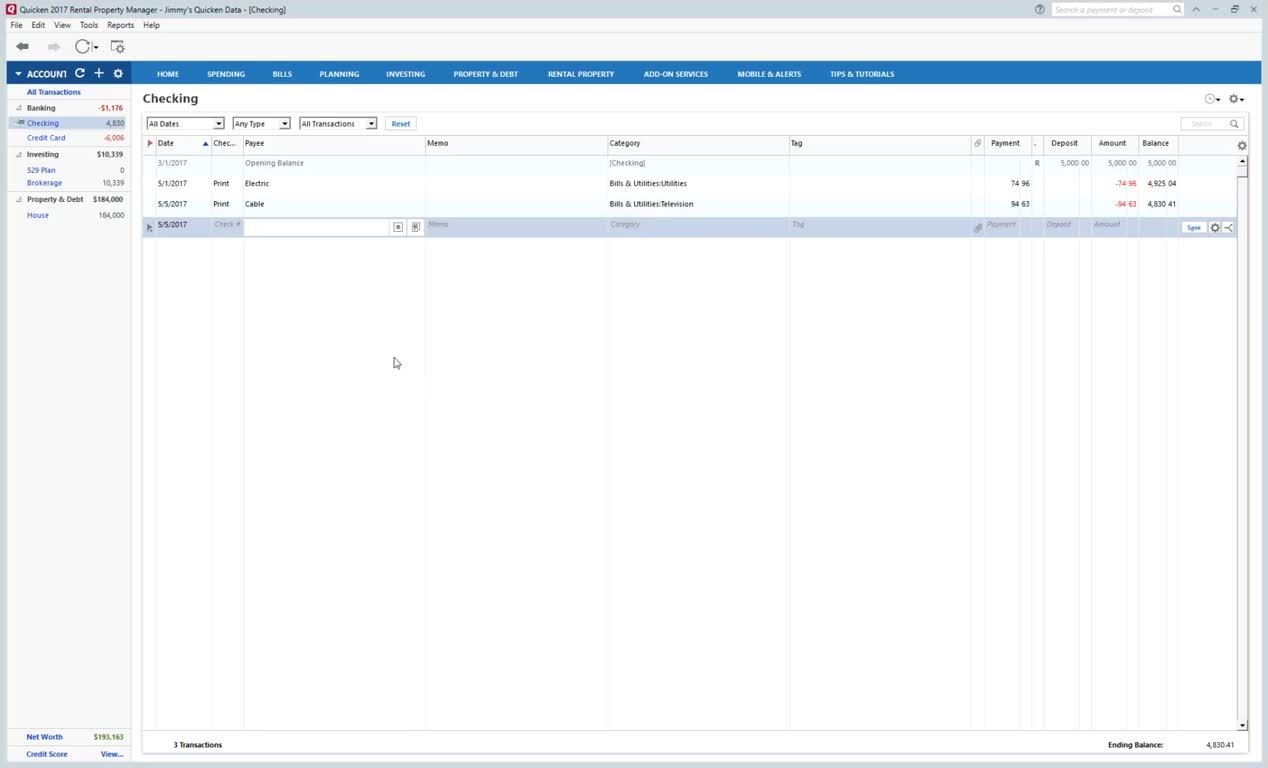Click the split transaction icon beside Save
The width and height of the screenshot is (1268, 768).
pyautogui.click(x=1229, y=228)
